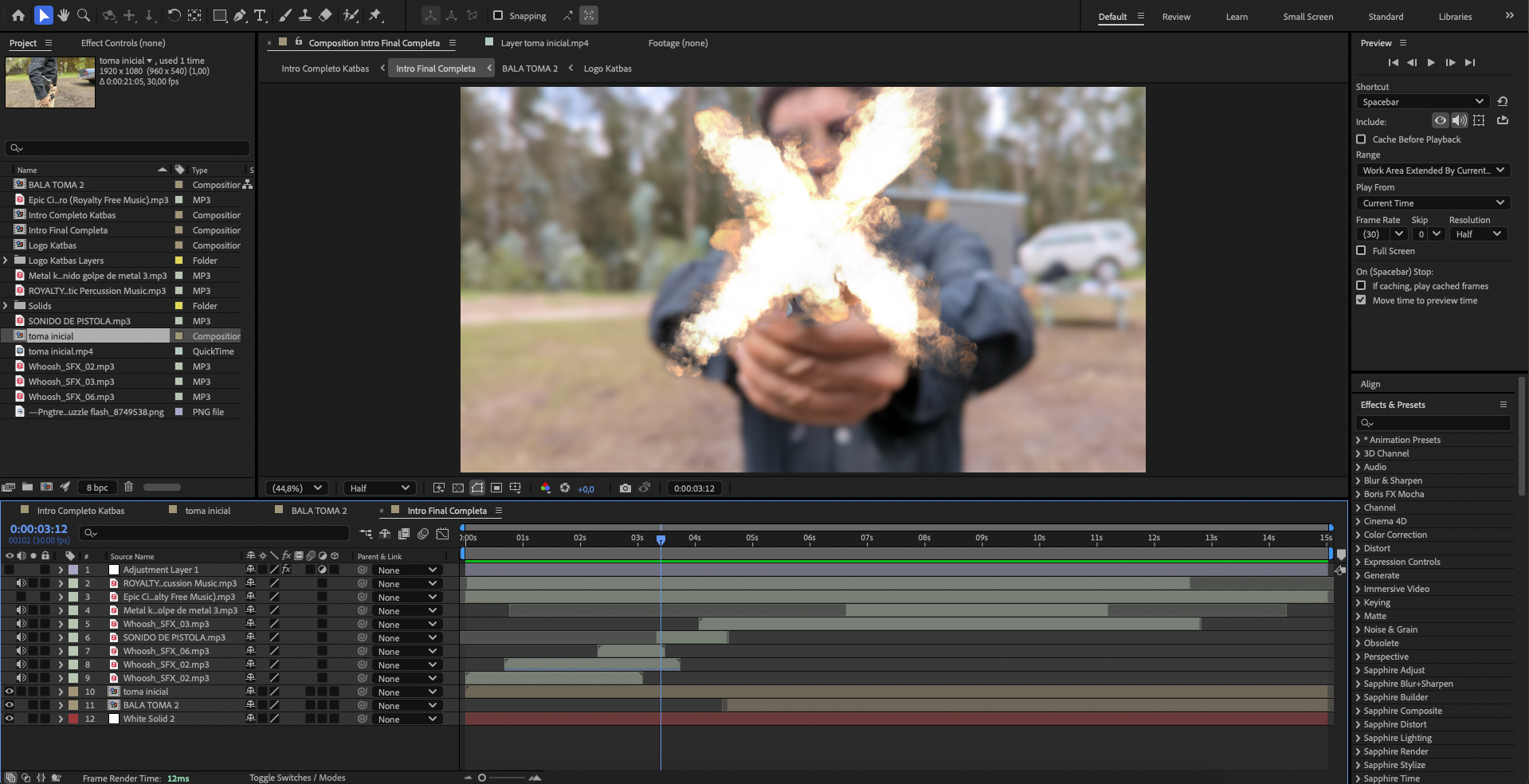
Task: Uncheck Move time to preview time
Action: point(1361,300)
